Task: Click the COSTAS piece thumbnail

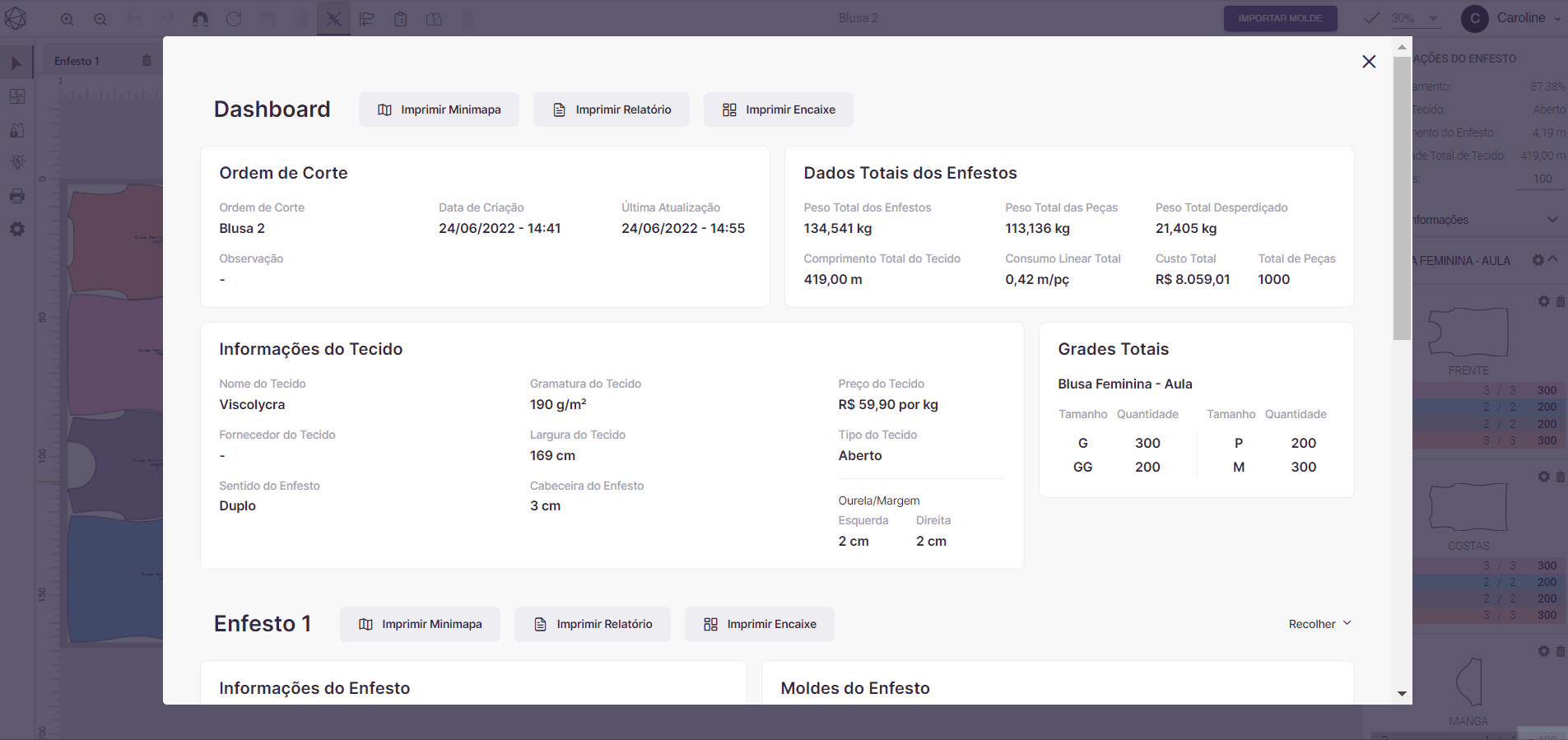Action: point(1468,506)
